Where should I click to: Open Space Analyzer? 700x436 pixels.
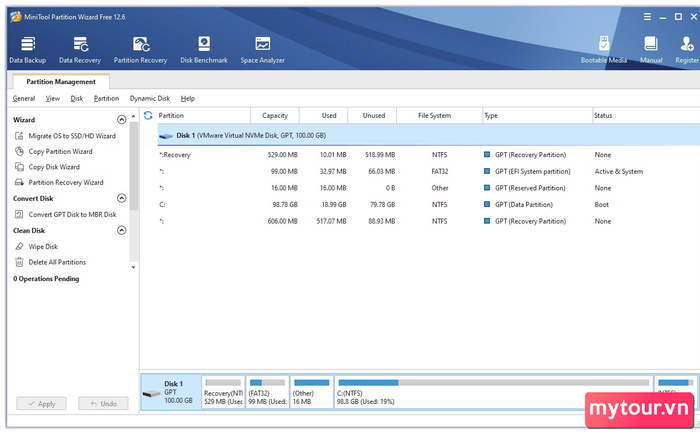[262, 50]
